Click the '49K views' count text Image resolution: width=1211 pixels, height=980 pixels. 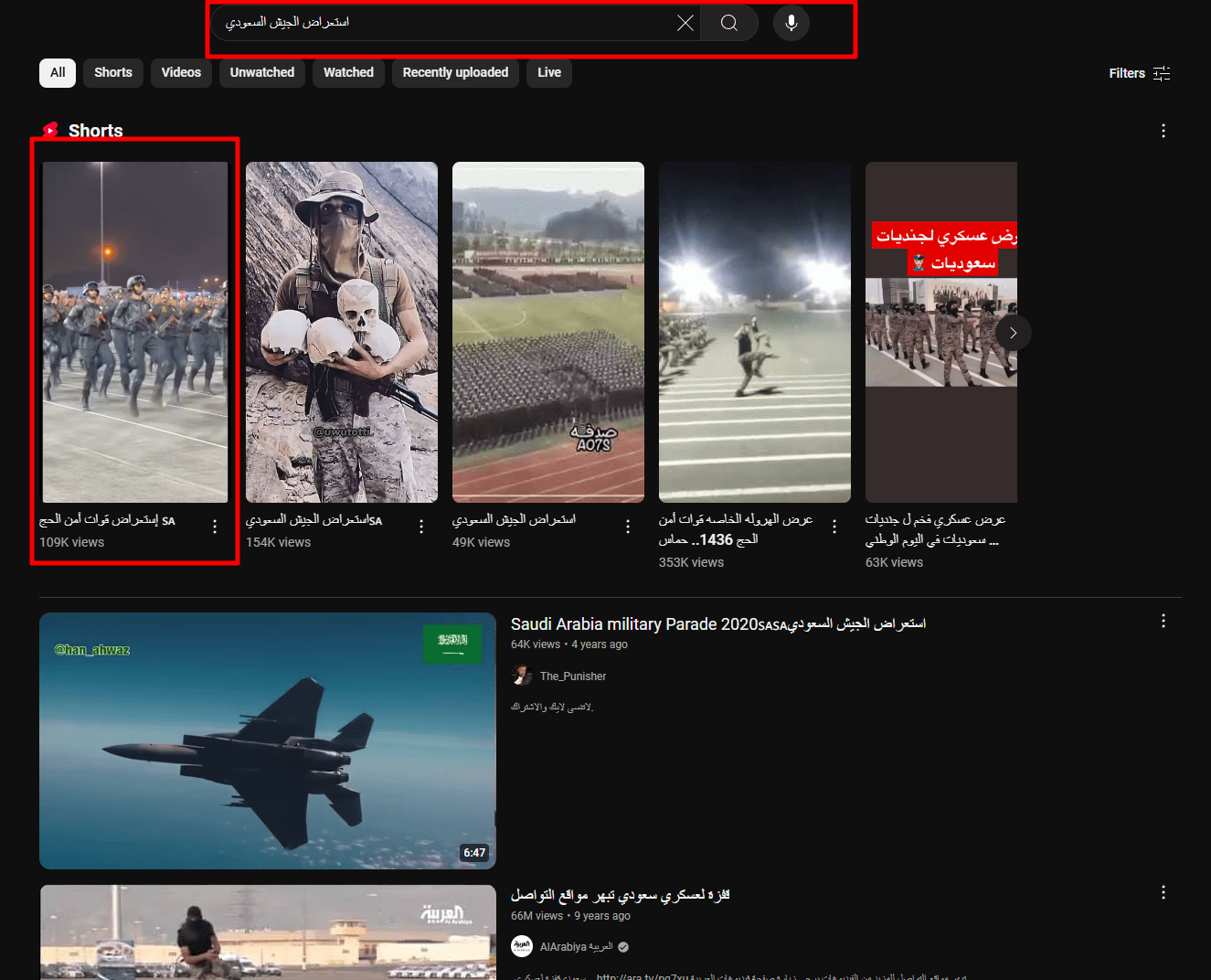click(481, 542)
